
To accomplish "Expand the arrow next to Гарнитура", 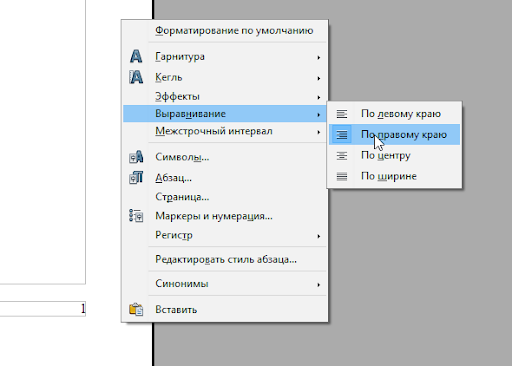I will pos(319,58).
